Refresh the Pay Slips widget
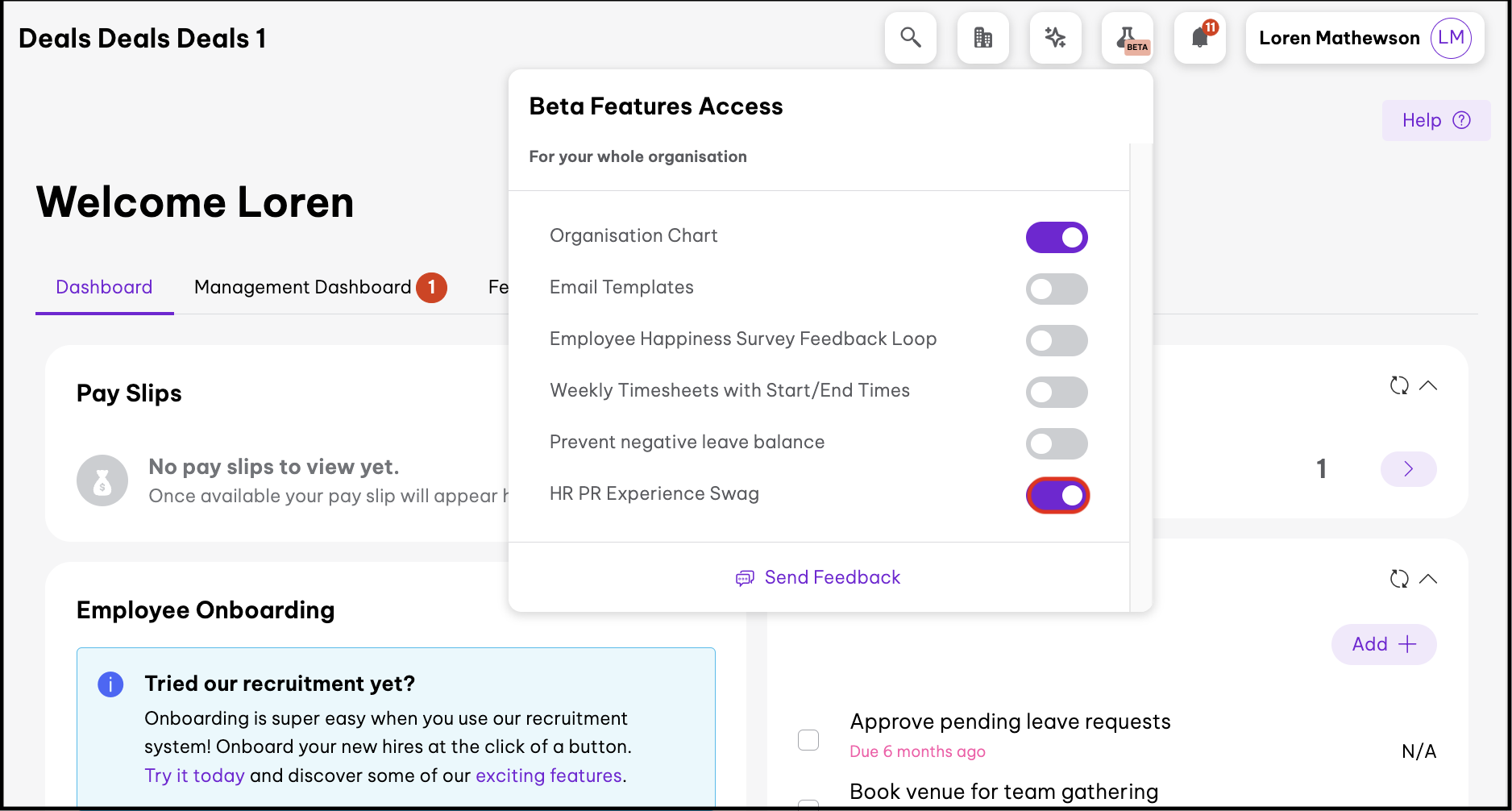The width and height of the screenshot is (1512, 811). (1399, 386)
